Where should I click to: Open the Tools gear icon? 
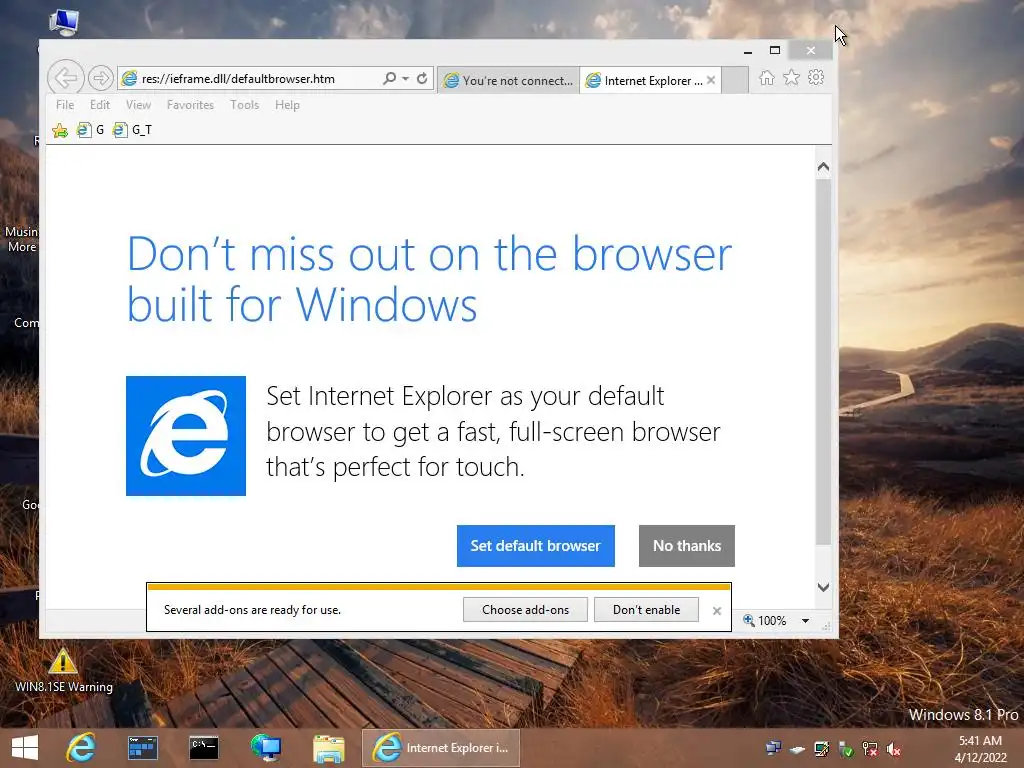[x=816, y=78]
